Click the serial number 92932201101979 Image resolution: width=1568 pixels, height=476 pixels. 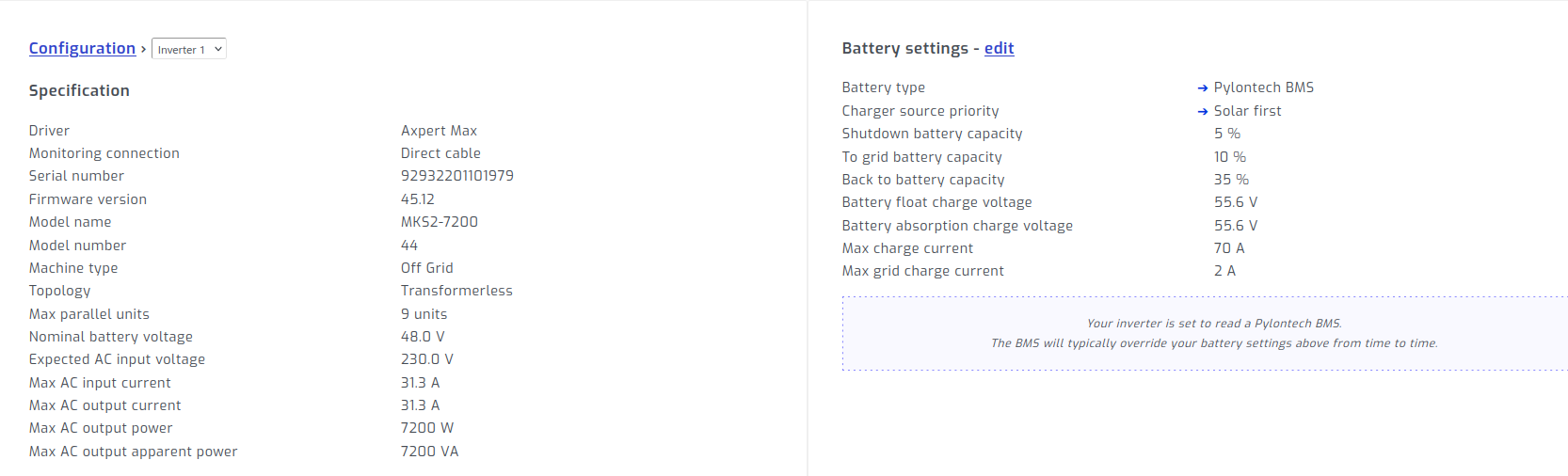click(x=457, y=176)
